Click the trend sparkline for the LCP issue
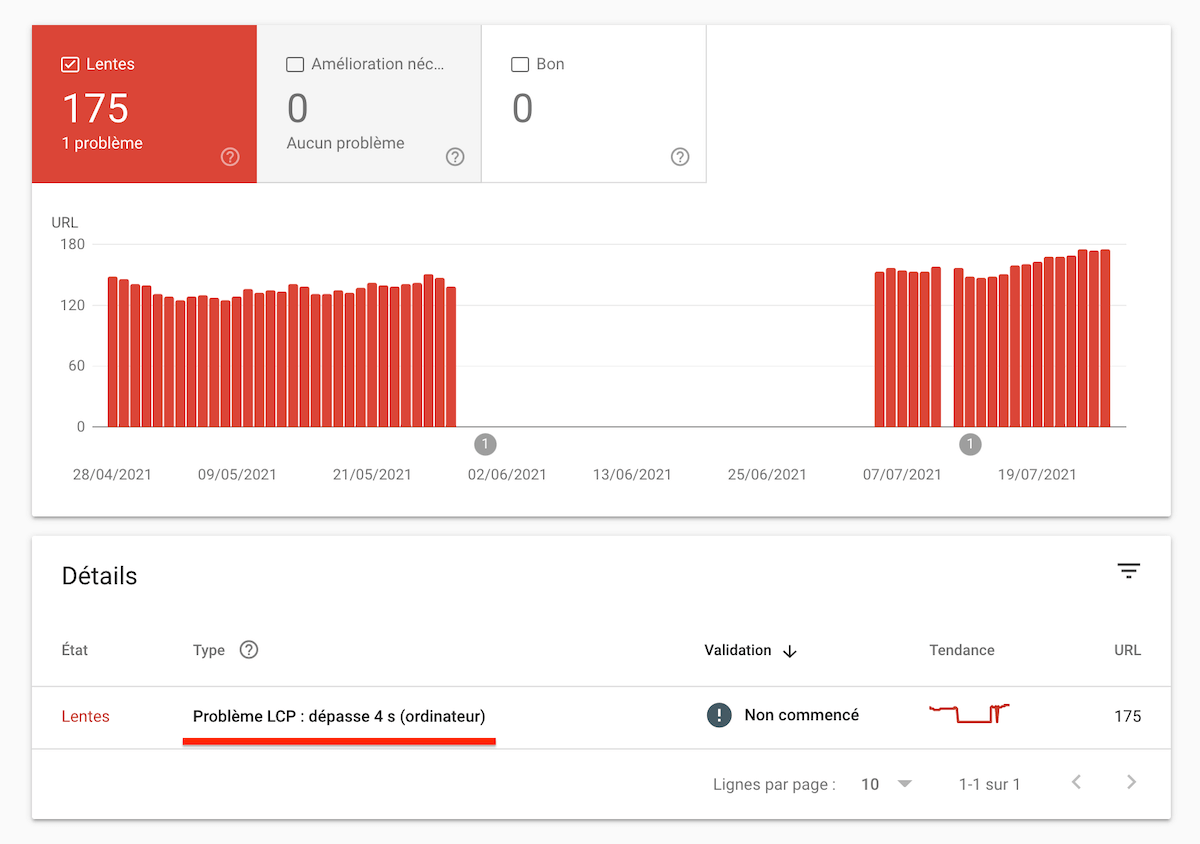This screenshot has height=844, width=1200. point(969,715)
